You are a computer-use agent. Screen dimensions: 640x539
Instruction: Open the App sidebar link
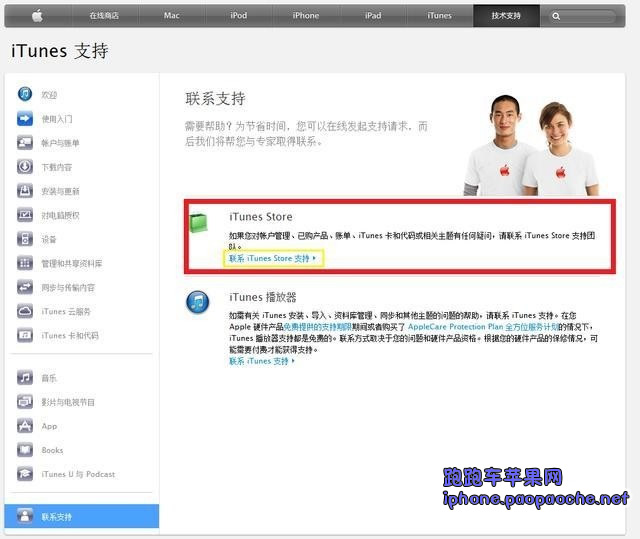49,426
